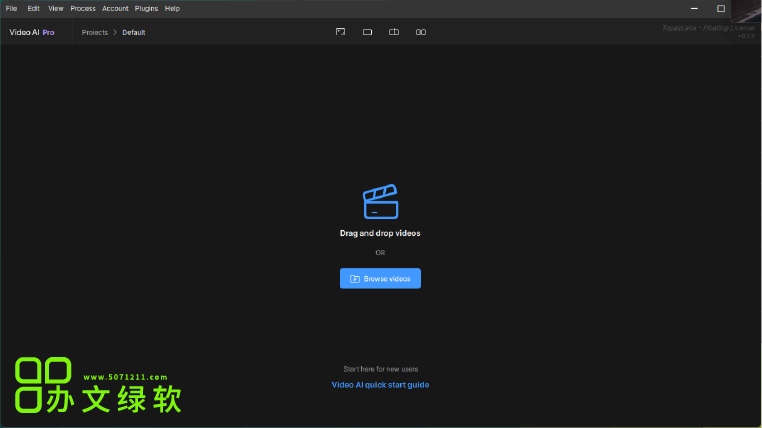Open the Account menu
762x428 pixels.
pyautogui.click(x=115, y=8)
